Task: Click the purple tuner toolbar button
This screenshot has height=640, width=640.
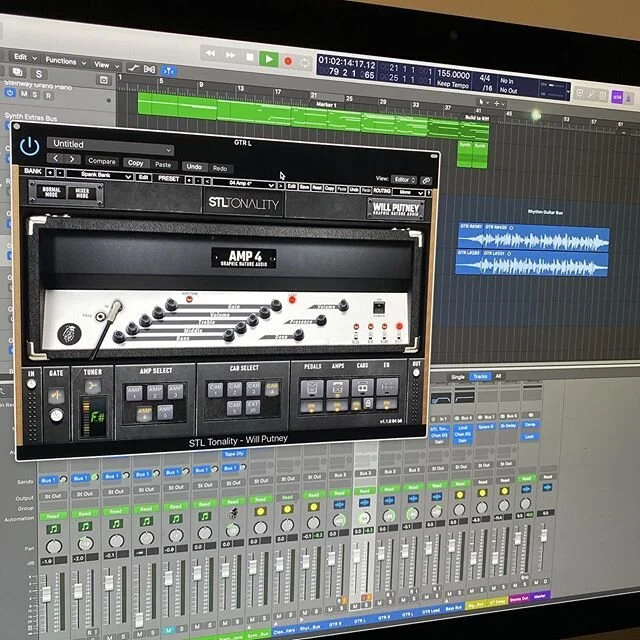Action: (617, 98)
